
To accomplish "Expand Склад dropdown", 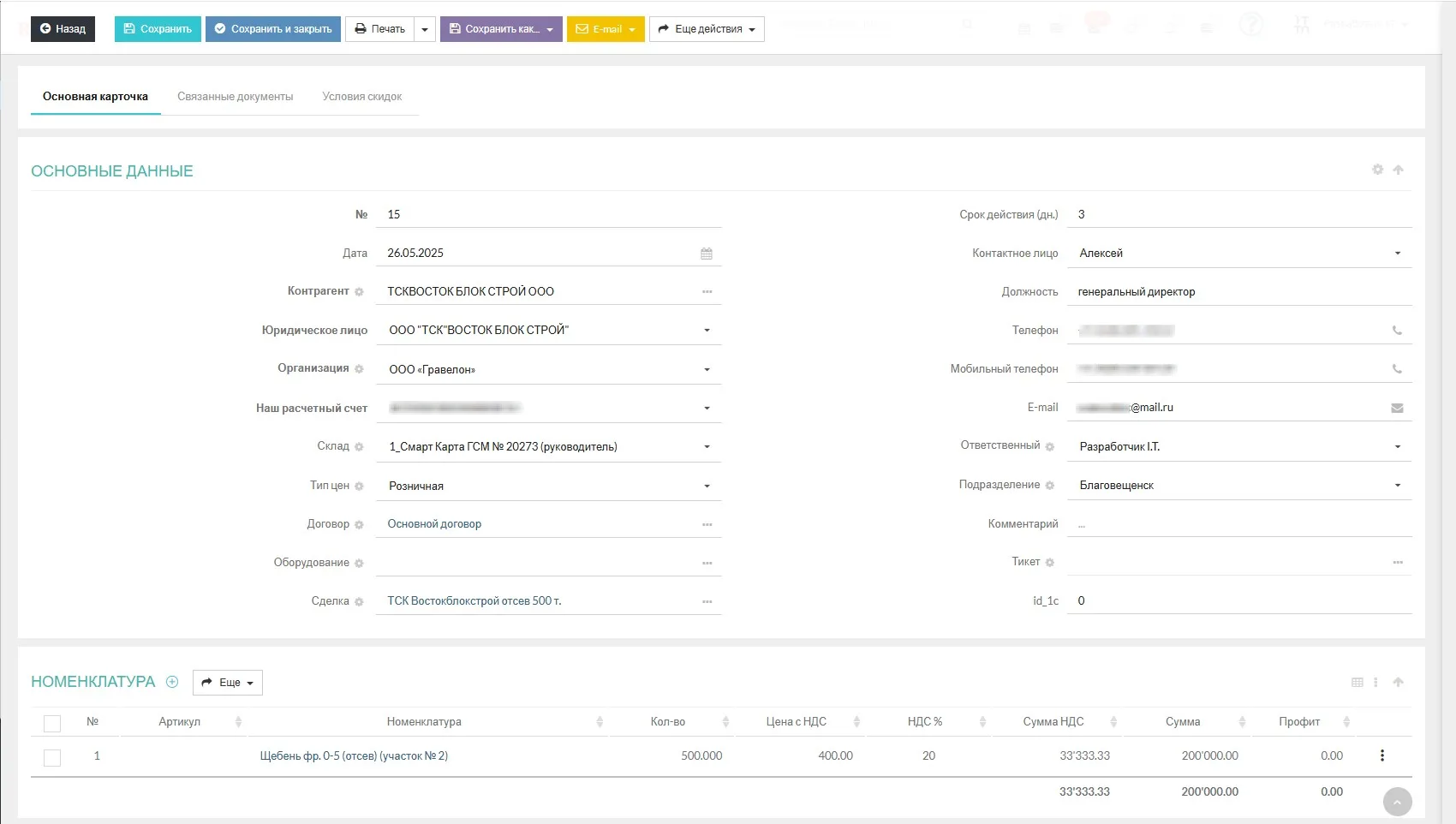I will tap(707, 447).
